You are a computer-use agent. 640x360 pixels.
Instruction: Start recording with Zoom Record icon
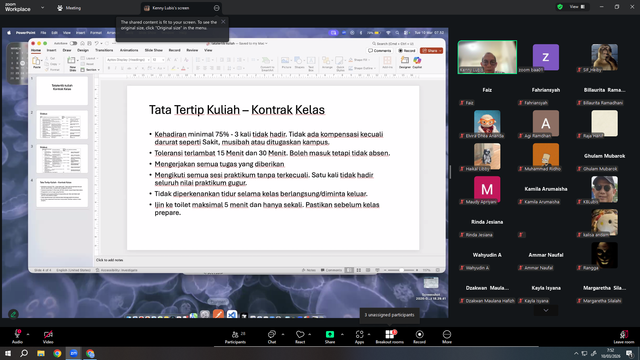419,337
